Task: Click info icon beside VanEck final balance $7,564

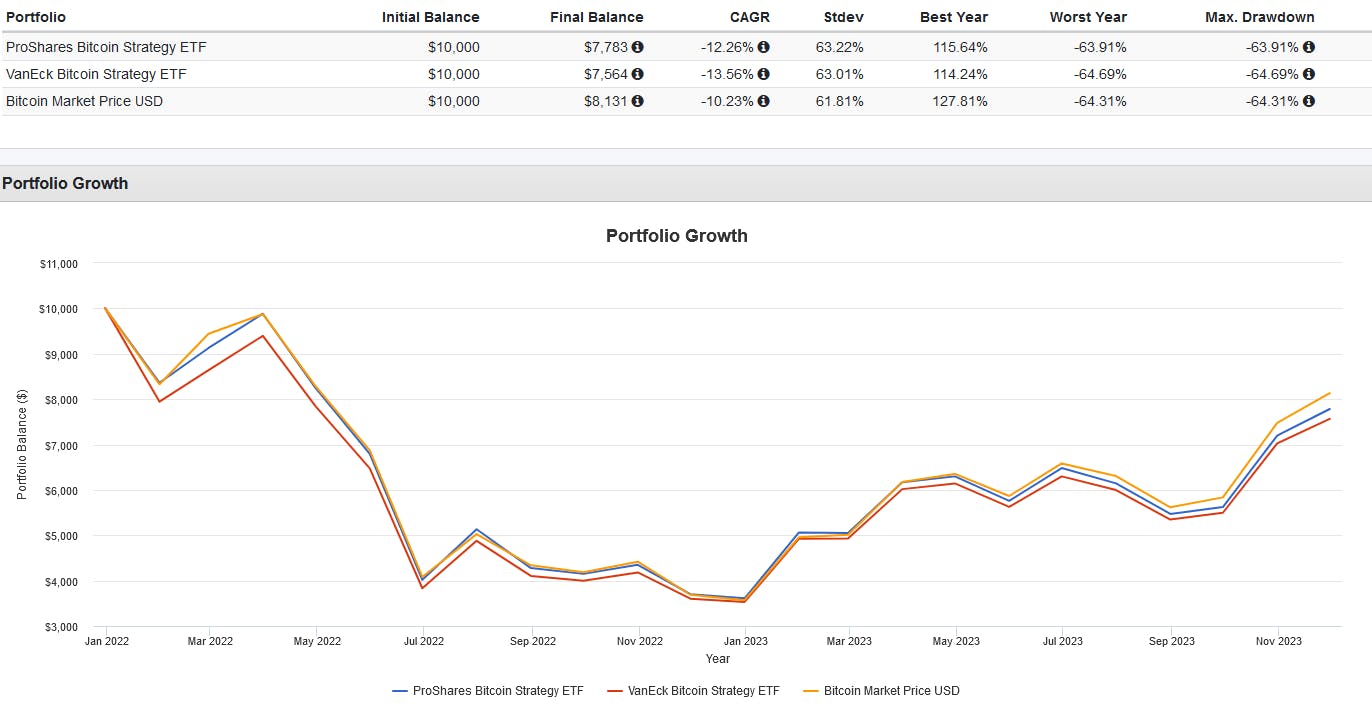Action: [638, 74]
